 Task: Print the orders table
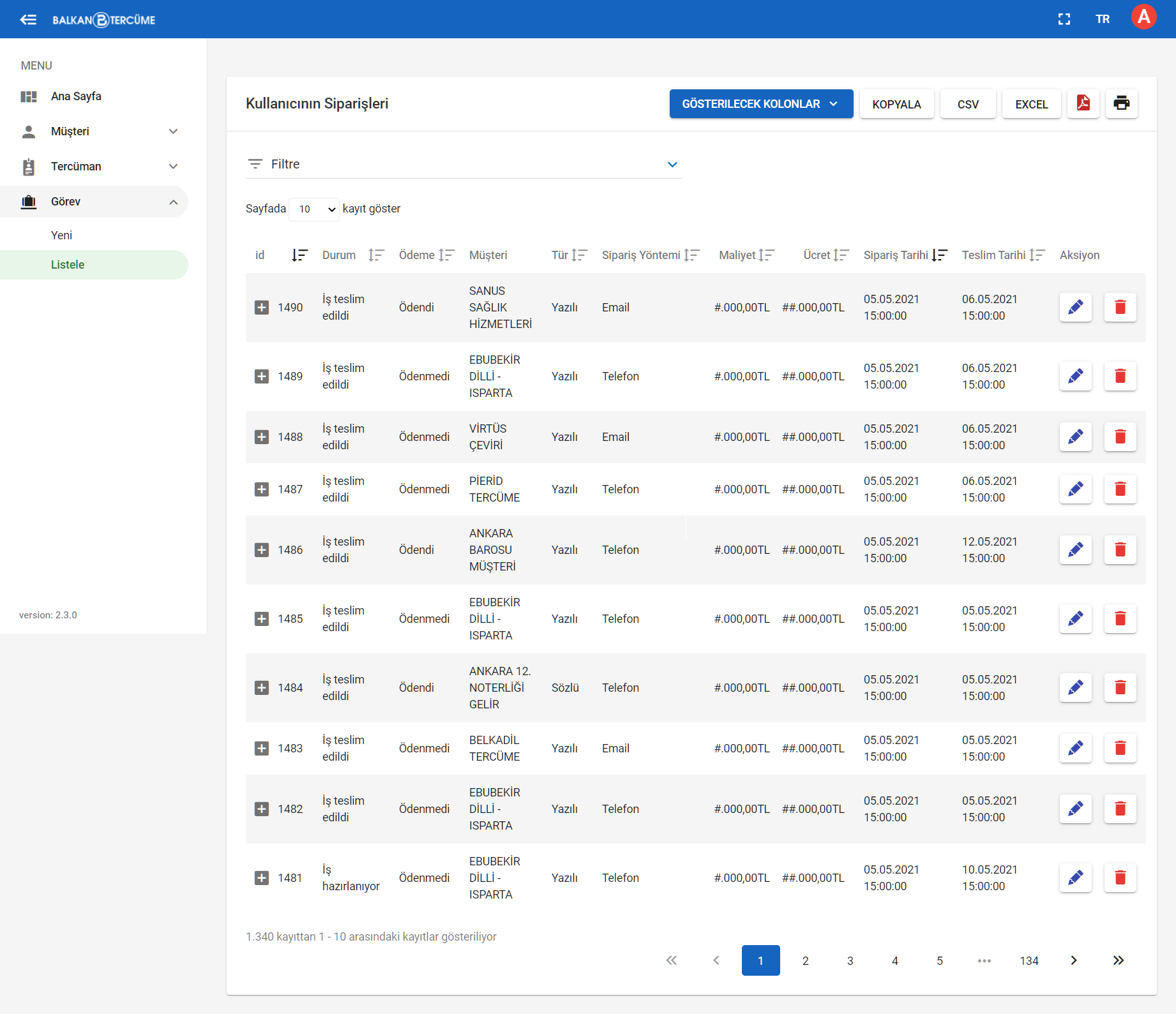[x=1122, y=103]
